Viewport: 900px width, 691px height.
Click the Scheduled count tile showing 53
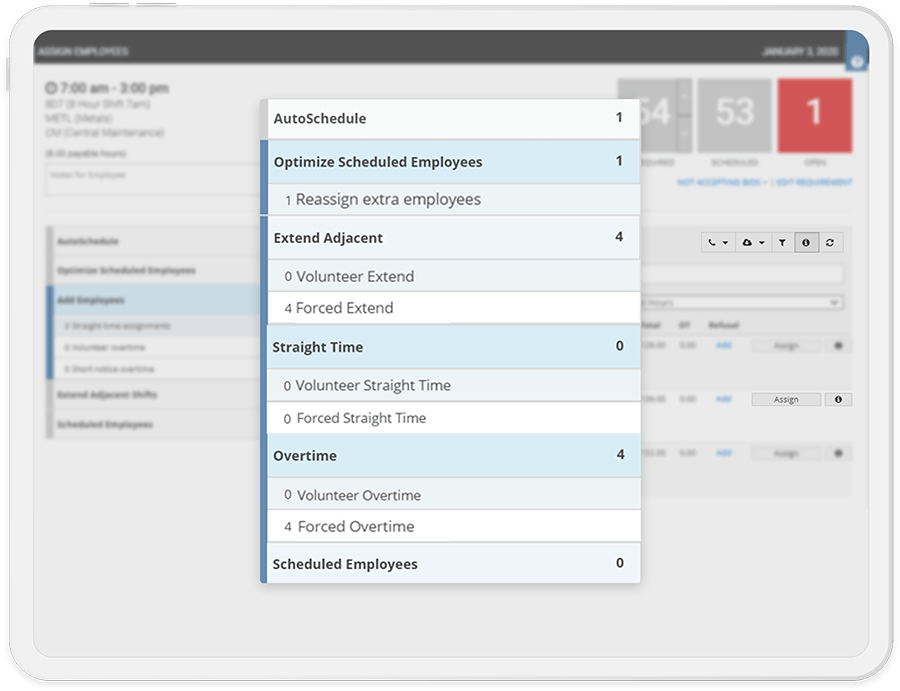[x=734, y=117]
